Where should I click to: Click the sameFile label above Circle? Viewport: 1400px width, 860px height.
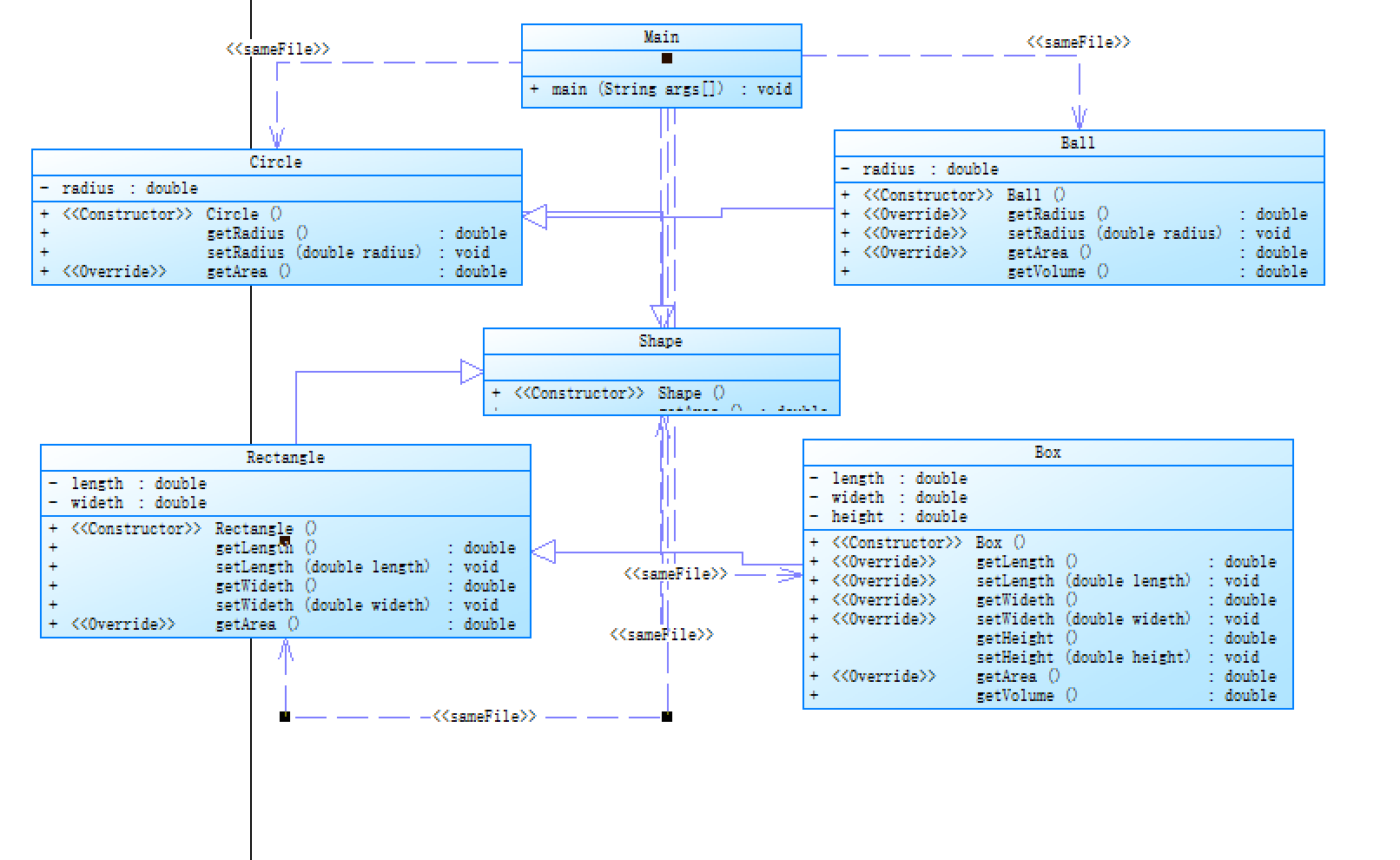[x=278, y=50]
